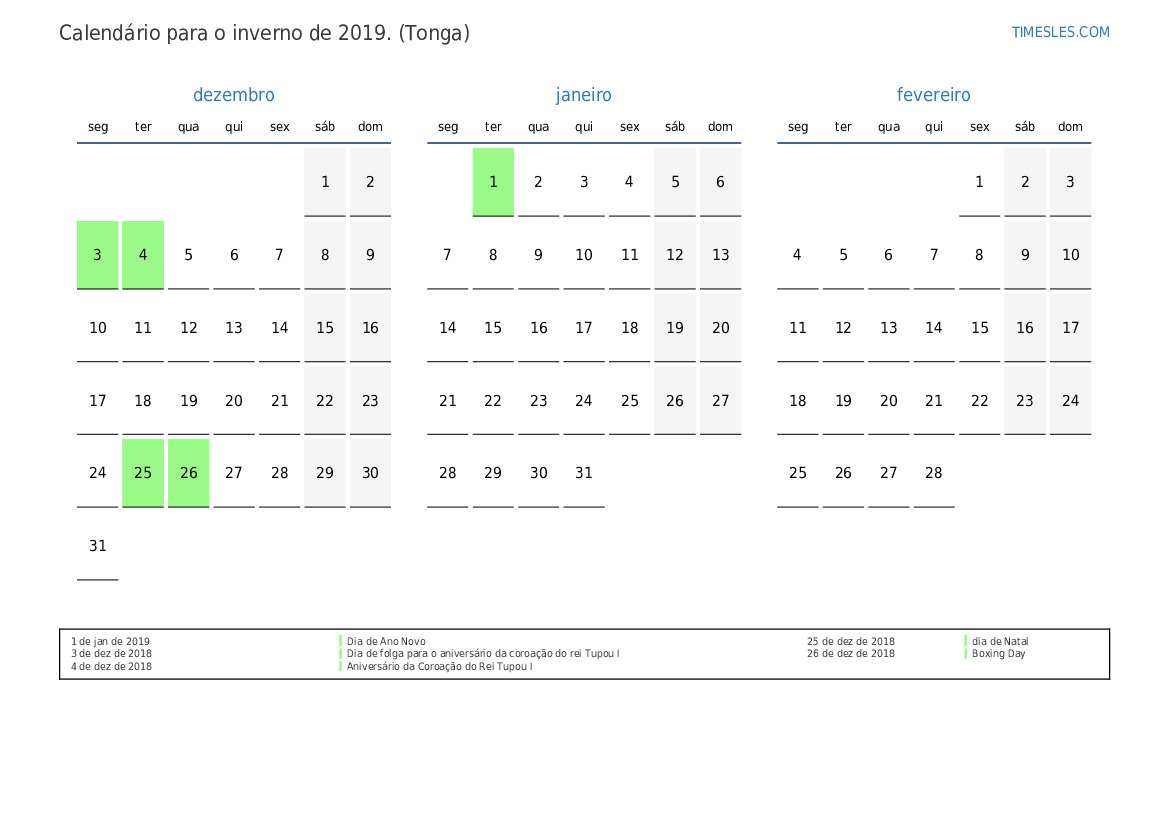The image size is (1169, 827).
Task: Select highlighted December 4 holiday cell
Action: pos(143,255)
